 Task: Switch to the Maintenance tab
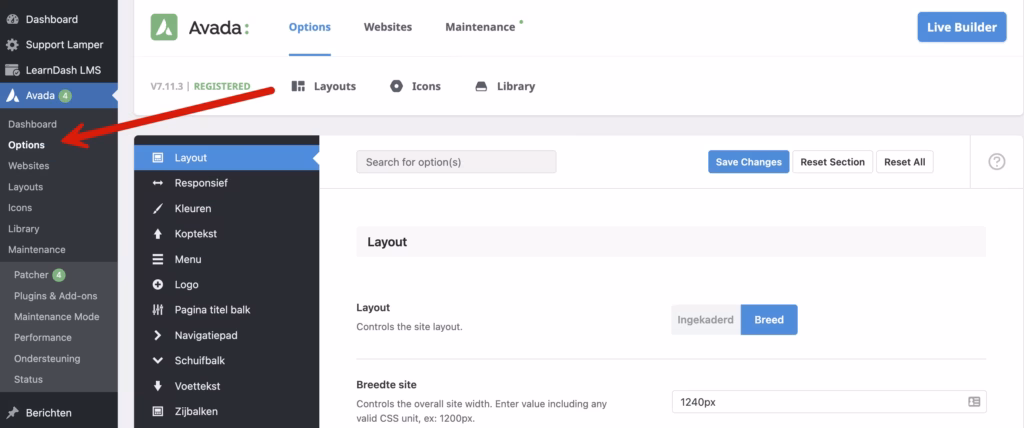tap(480, 27)
